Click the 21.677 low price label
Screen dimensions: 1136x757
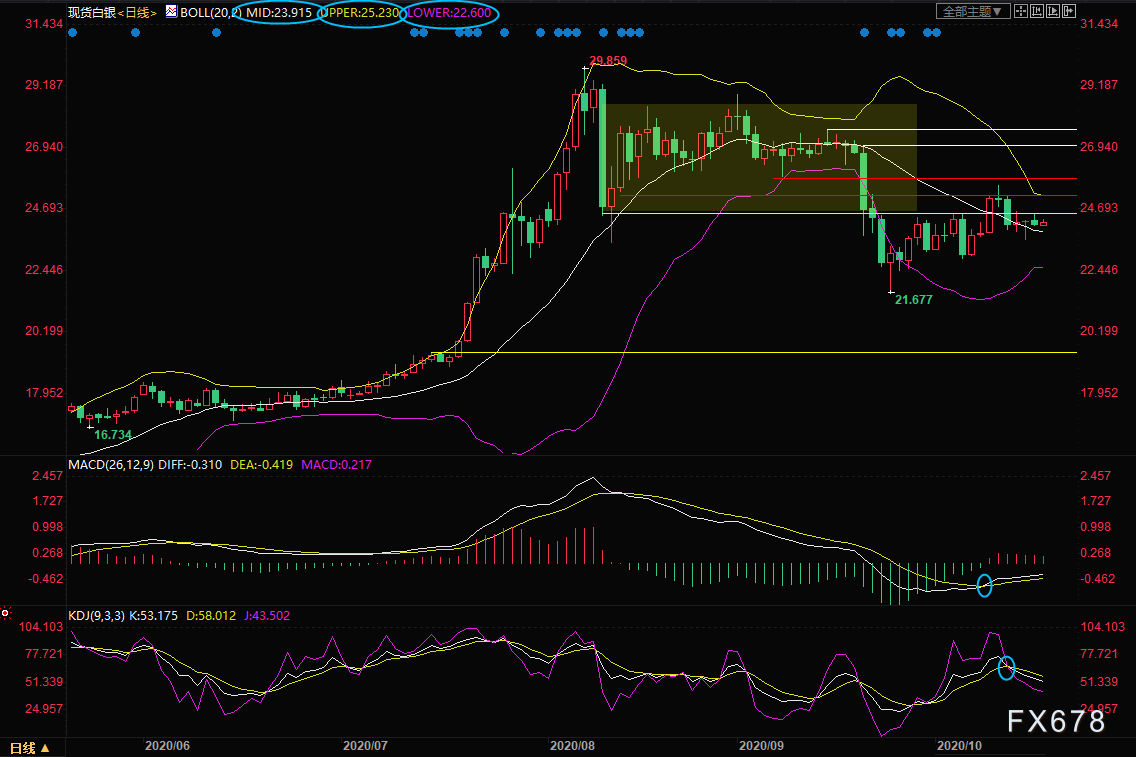(x=913, y=299)
